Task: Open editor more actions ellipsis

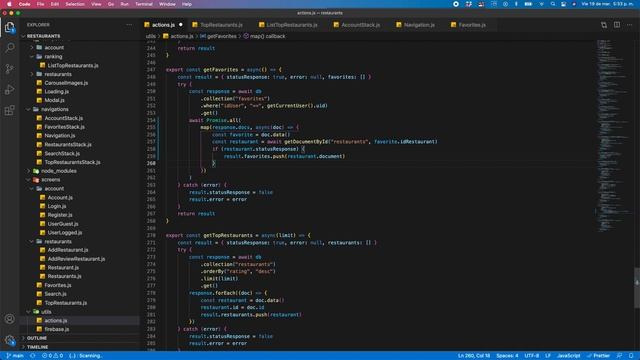Action: point(629,25)
